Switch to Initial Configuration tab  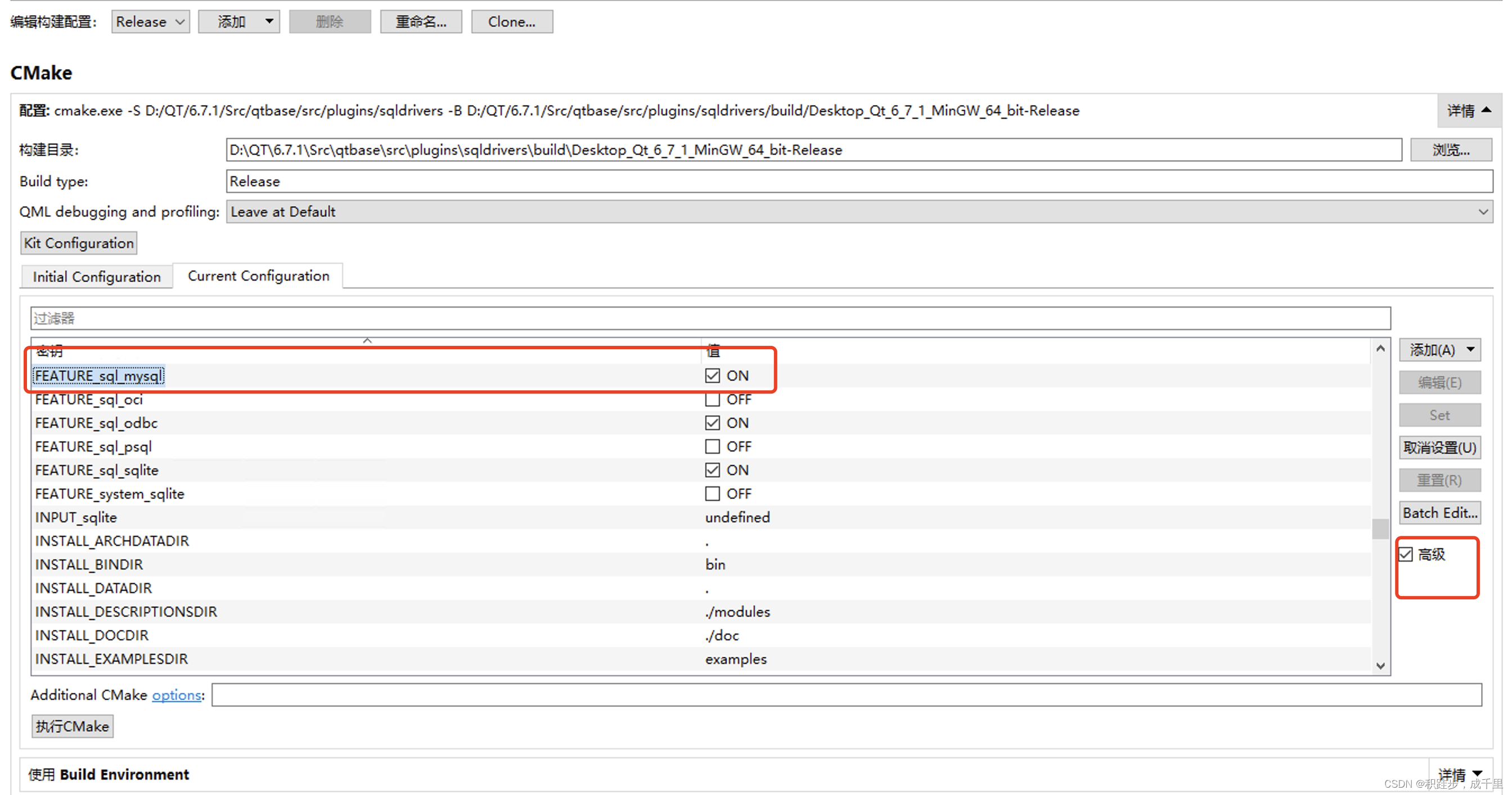(96, 277)
